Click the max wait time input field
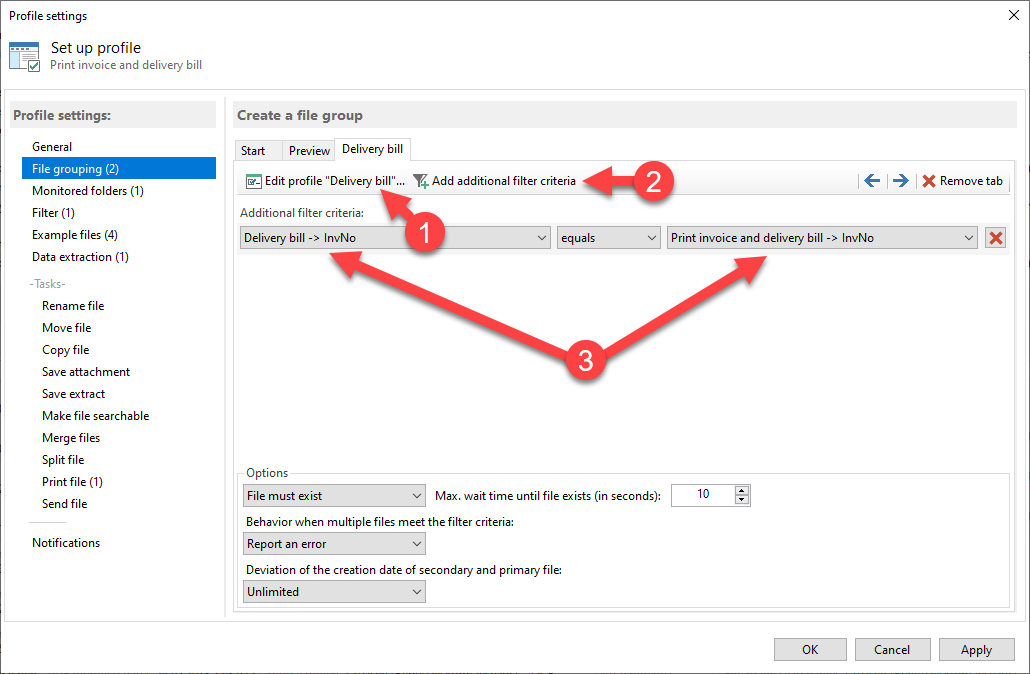Image resolution: width=1030 pixels, height=674 pixels. point(702,495)
